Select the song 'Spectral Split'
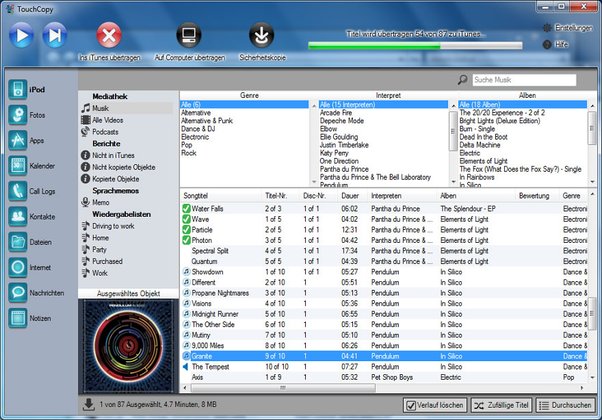602x420 pixels. pos(210,251)
